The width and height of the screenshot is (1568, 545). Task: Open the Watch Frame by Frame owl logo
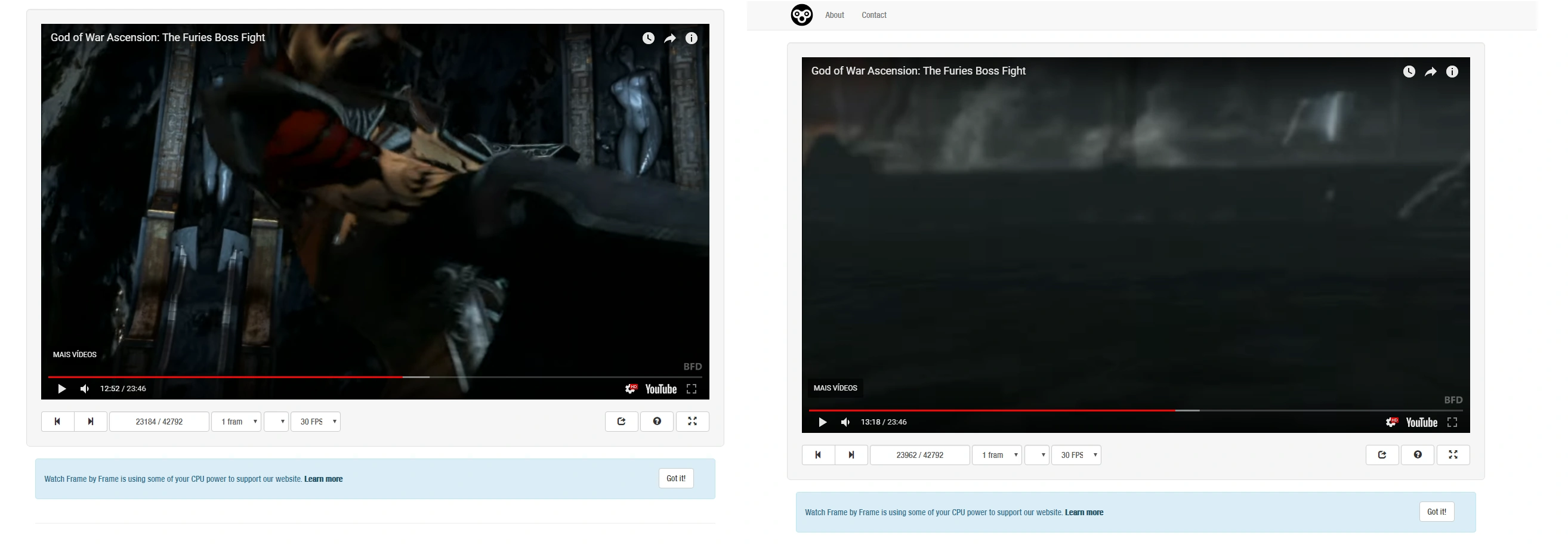click(802, 16)
